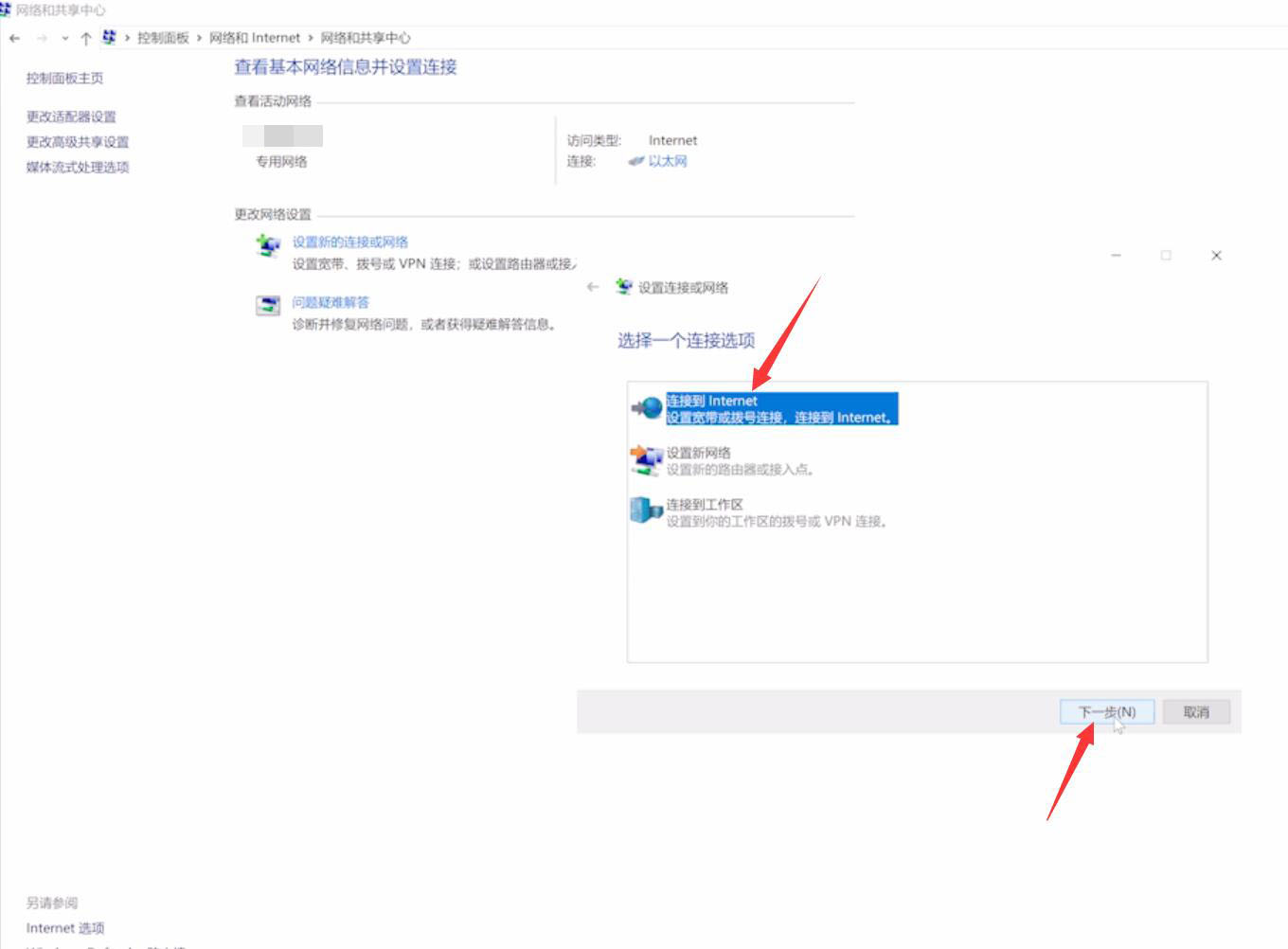Click the address bar Control Panel icon
The height and width of the screenshot is (949, 1288).
pos(109,37)
